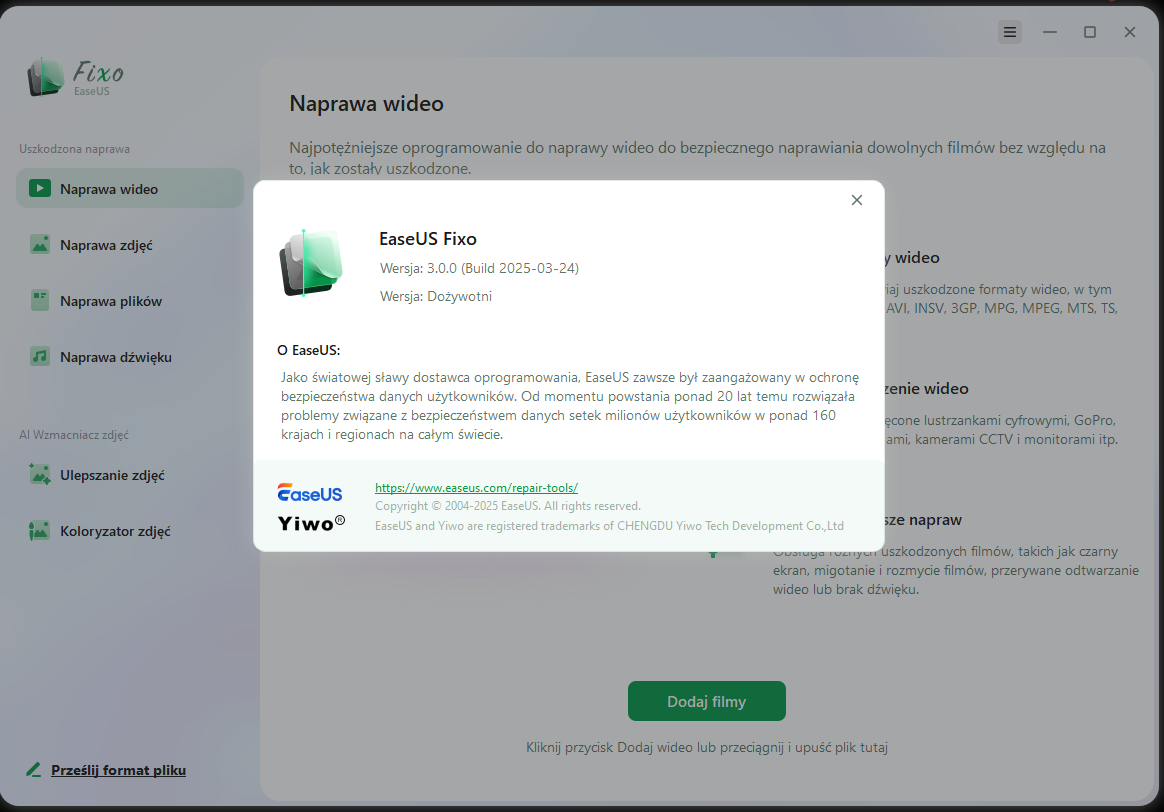The image size is (1164, 812).
Task: Select the Naprawa plików sidebar item
Action: pyautogui.click(x=130, y=301)
